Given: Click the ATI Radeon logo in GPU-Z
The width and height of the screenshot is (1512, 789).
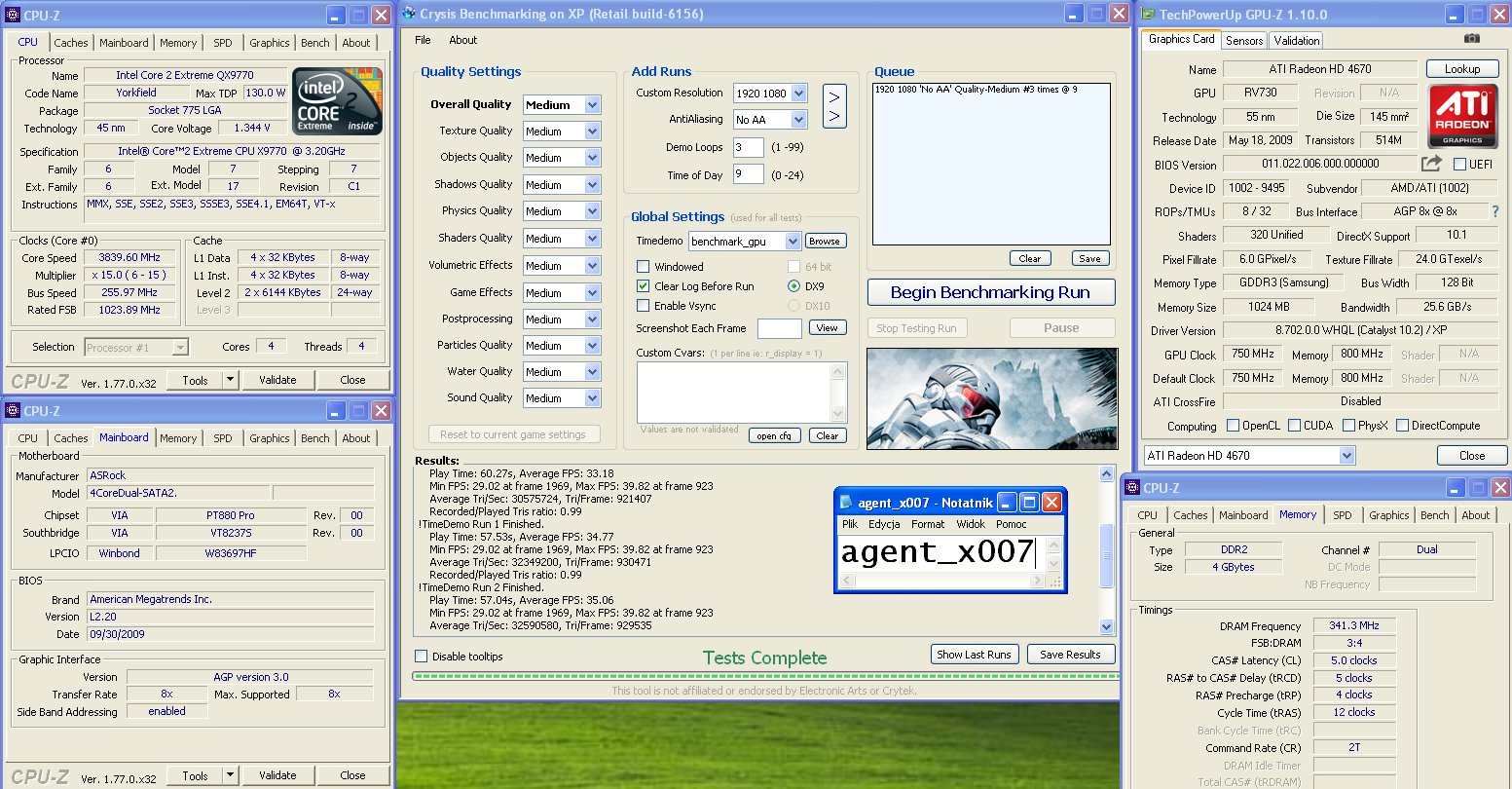Looking at the screenshot, I should point(1462,116).
